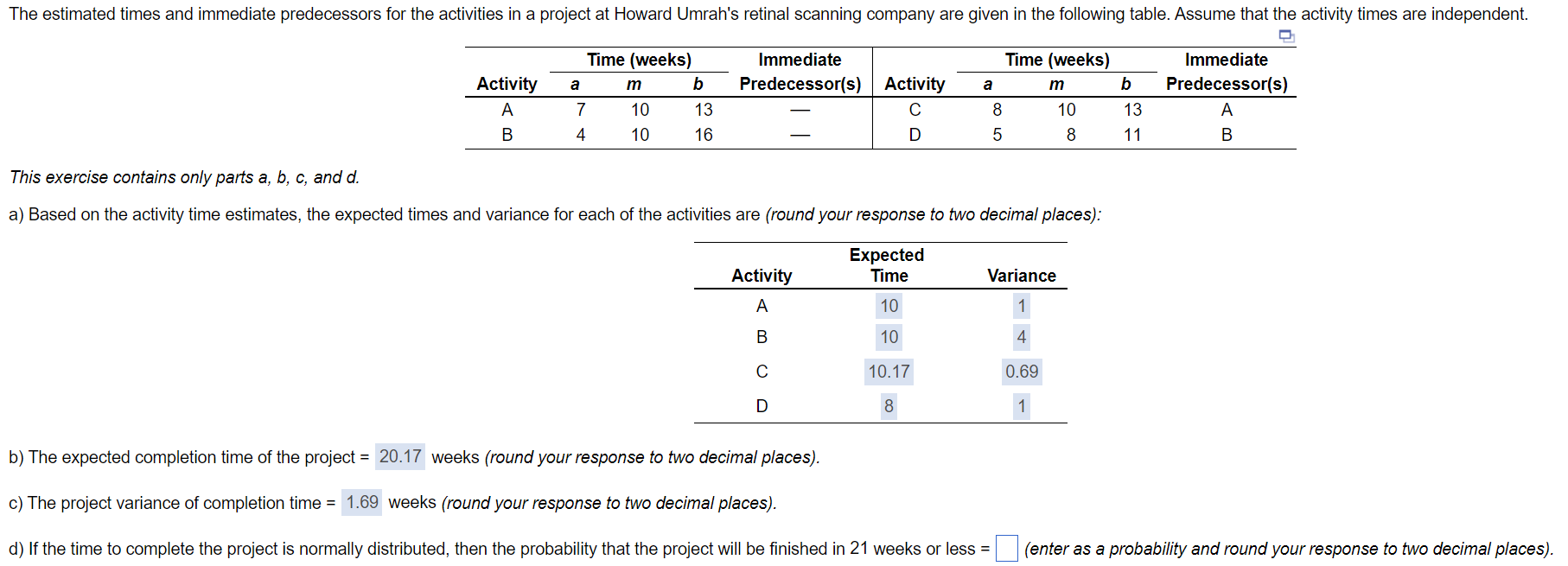Select activity B expected time value 10
The image size is (1568, 566).
(889, 337)
